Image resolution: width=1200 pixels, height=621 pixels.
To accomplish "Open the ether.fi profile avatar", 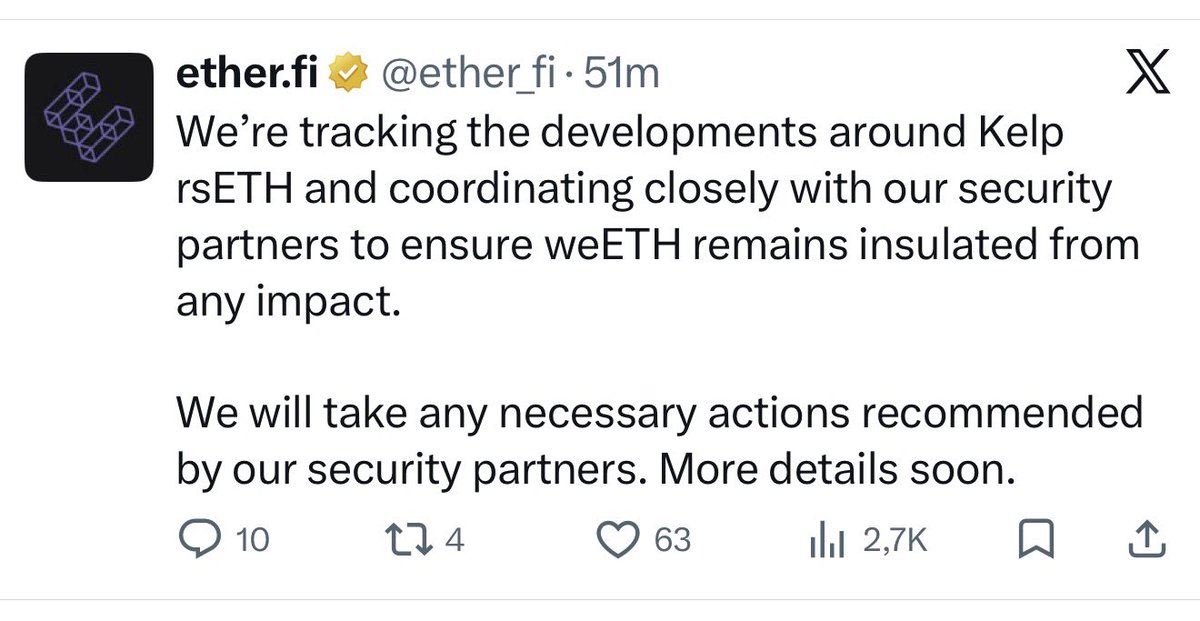I will 87,116.
